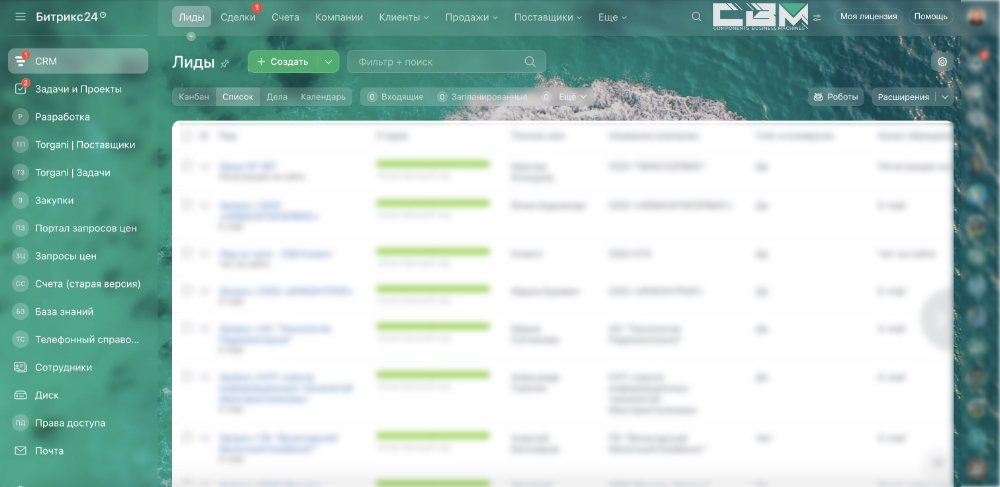Click the Моя лицензия button
1000x487 pixels.
[x=867, y=17]
